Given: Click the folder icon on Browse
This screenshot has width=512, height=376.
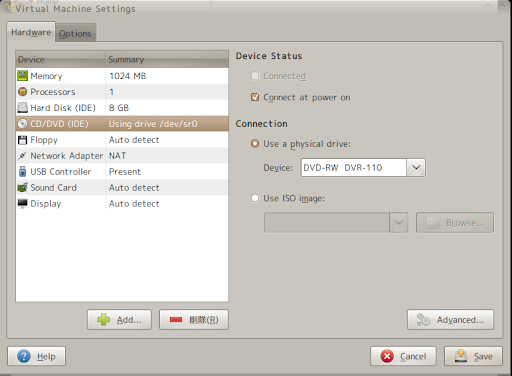Looking at the screenshot, I should 433,223.
